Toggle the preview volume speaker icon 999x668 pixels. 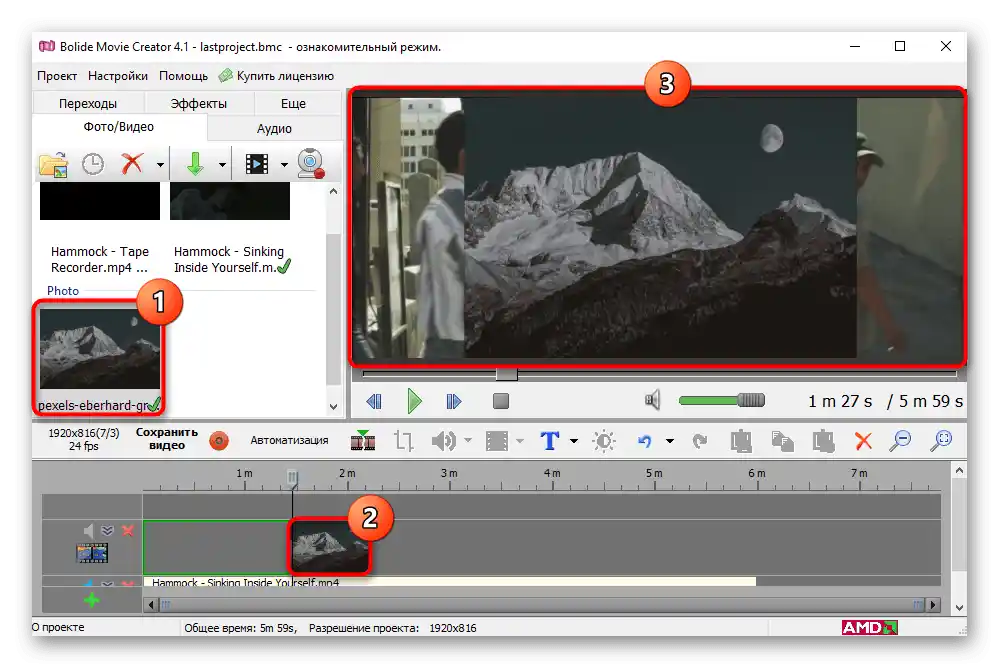(652, 400)
